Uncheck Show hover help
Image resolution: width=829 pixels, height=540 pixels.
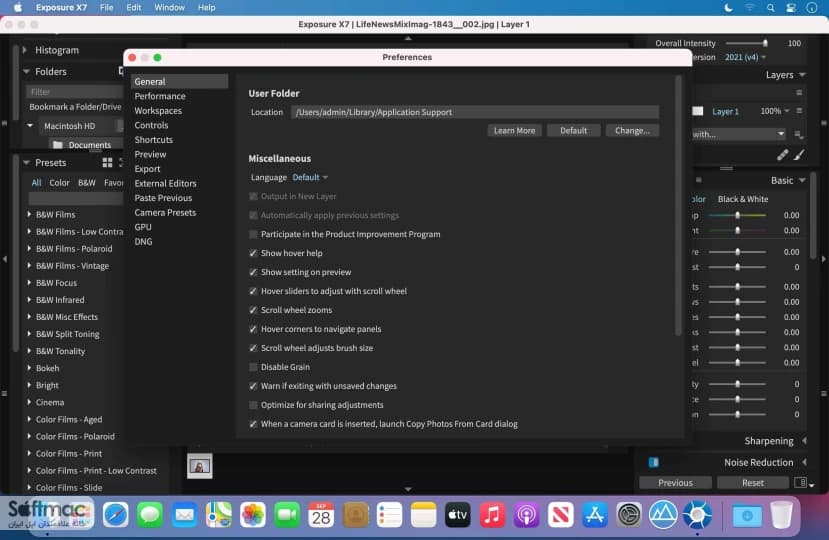pyautogui.click(x=253, y=253)
